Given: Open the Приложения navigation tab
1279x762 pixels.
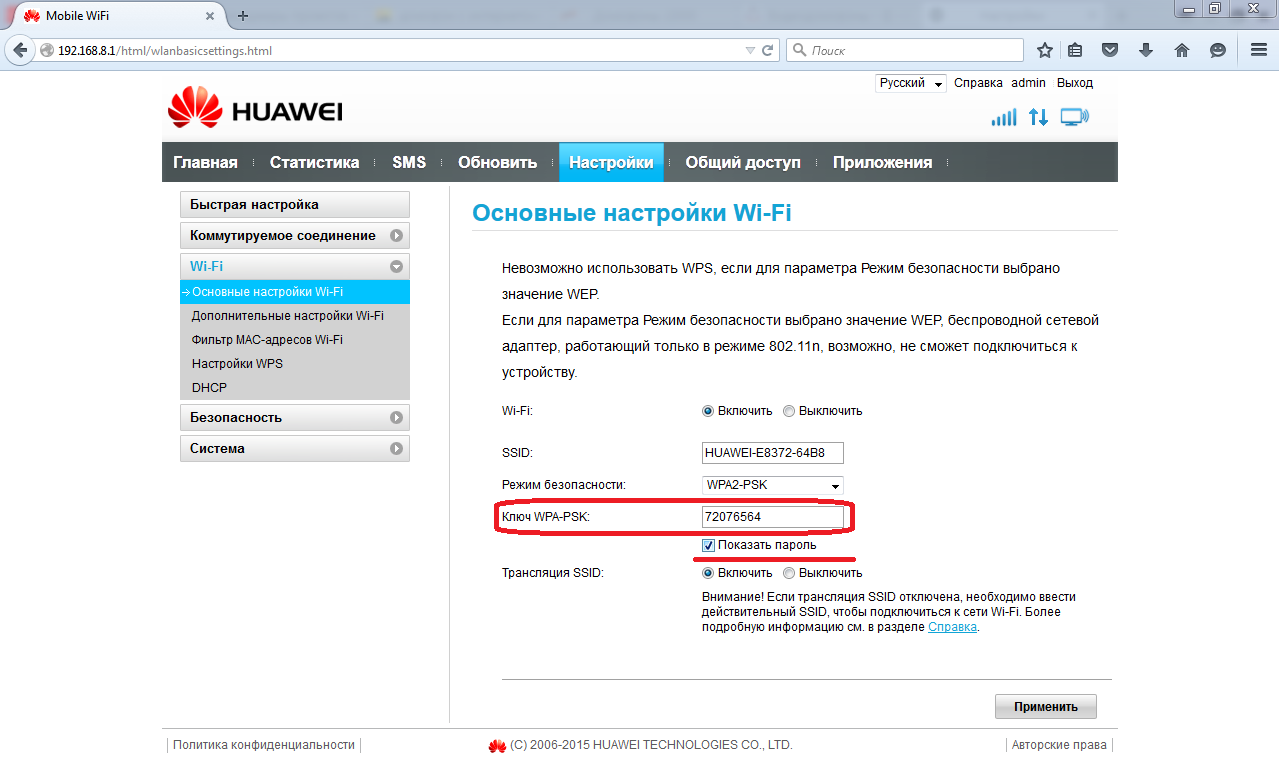Looking at the screenshot, I should [882, 162].
